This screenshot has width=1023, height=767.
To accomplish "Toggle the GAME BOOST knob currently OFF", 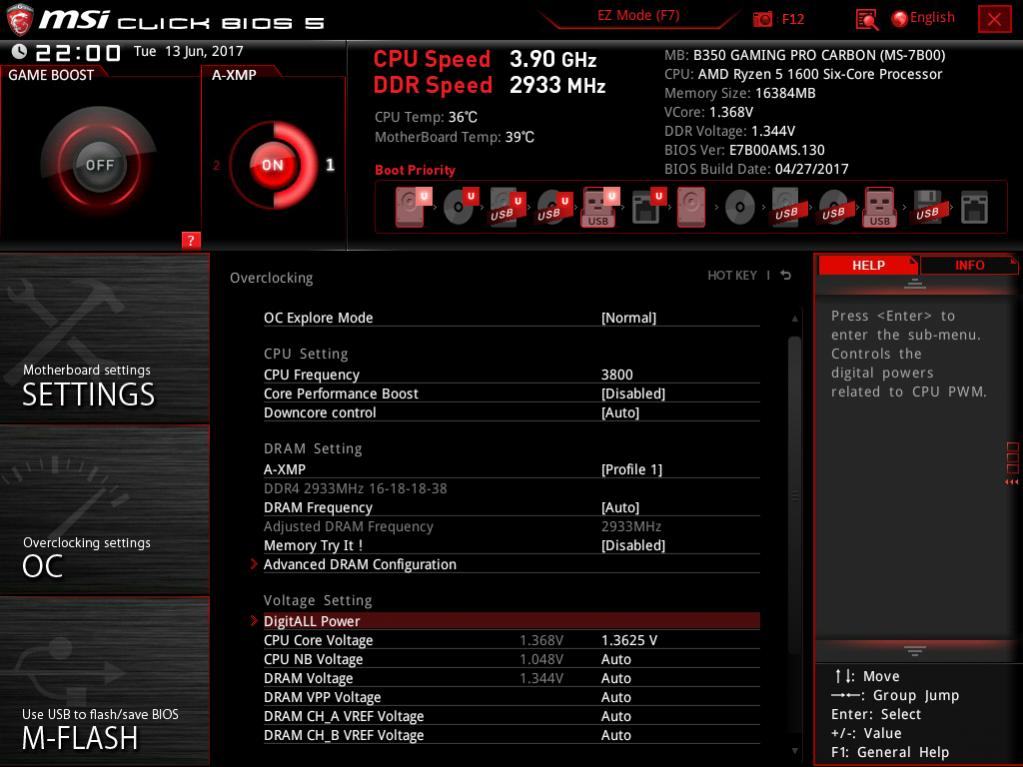I will click(x=99, y=164).
